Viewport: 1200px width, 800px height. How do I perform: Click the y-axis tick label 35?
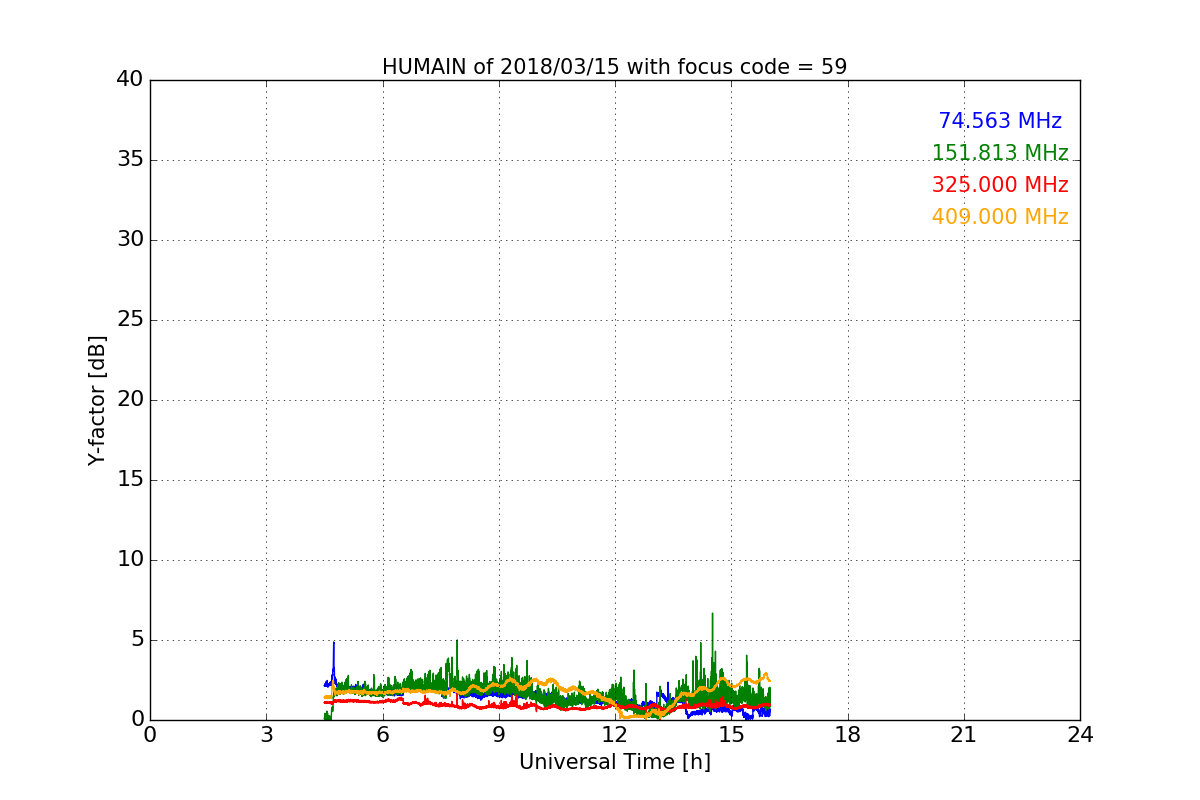(x=130, y=160)
